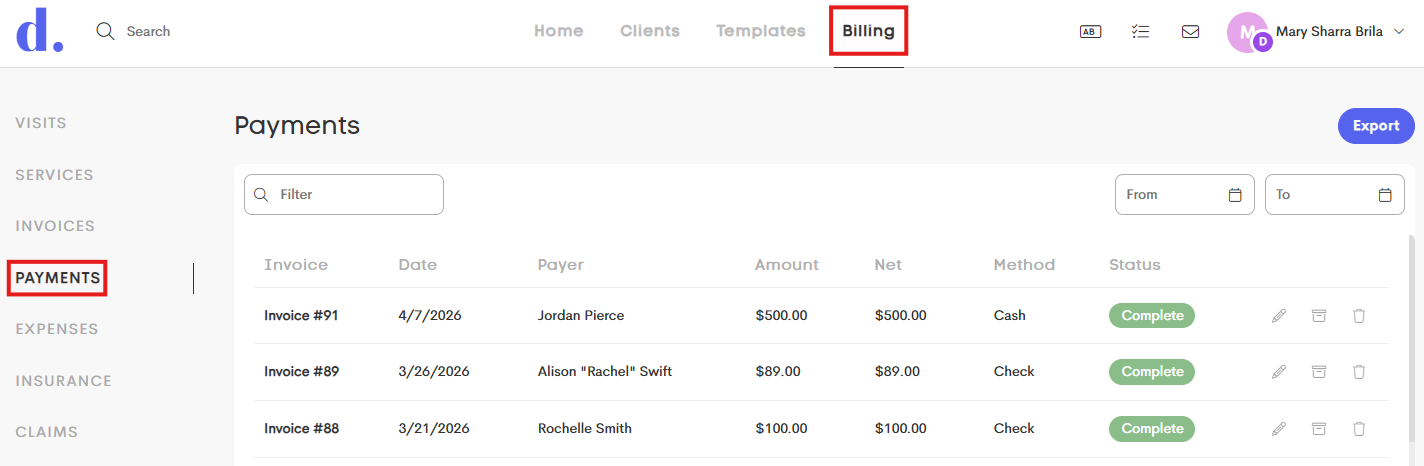The height and width of the screenshot is (466, 1424).
Task: Click the Complete status badge for Invoice #91
Action: pos(1152,316)
